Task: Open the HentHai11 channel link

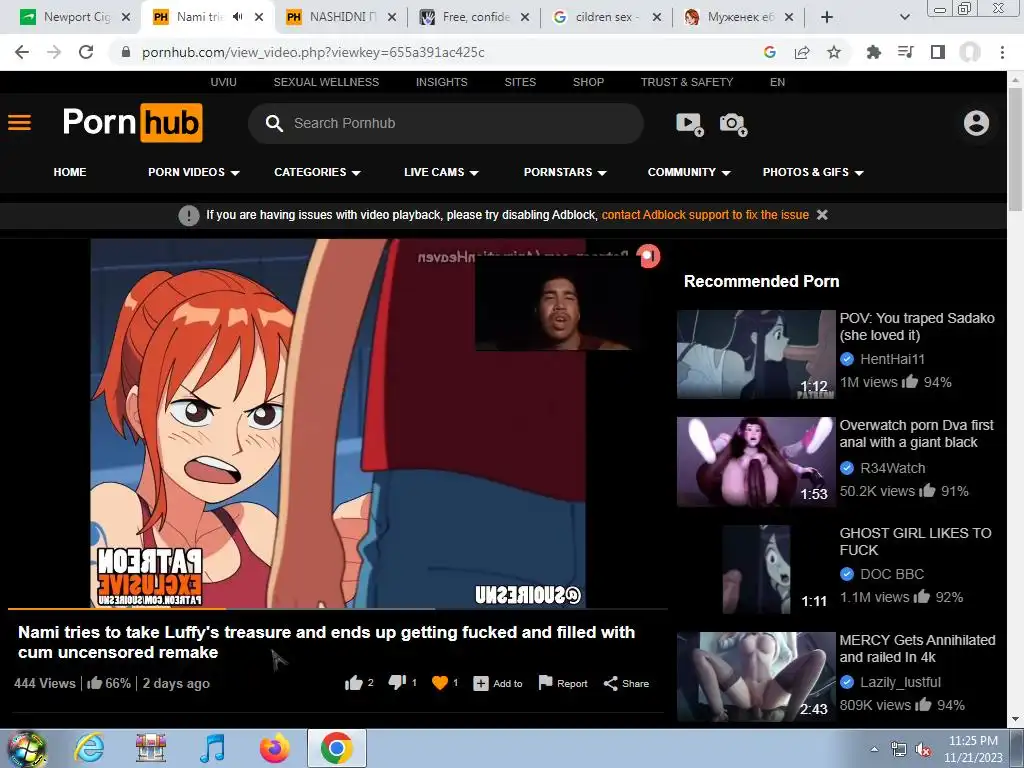Action: pos(892,359)
